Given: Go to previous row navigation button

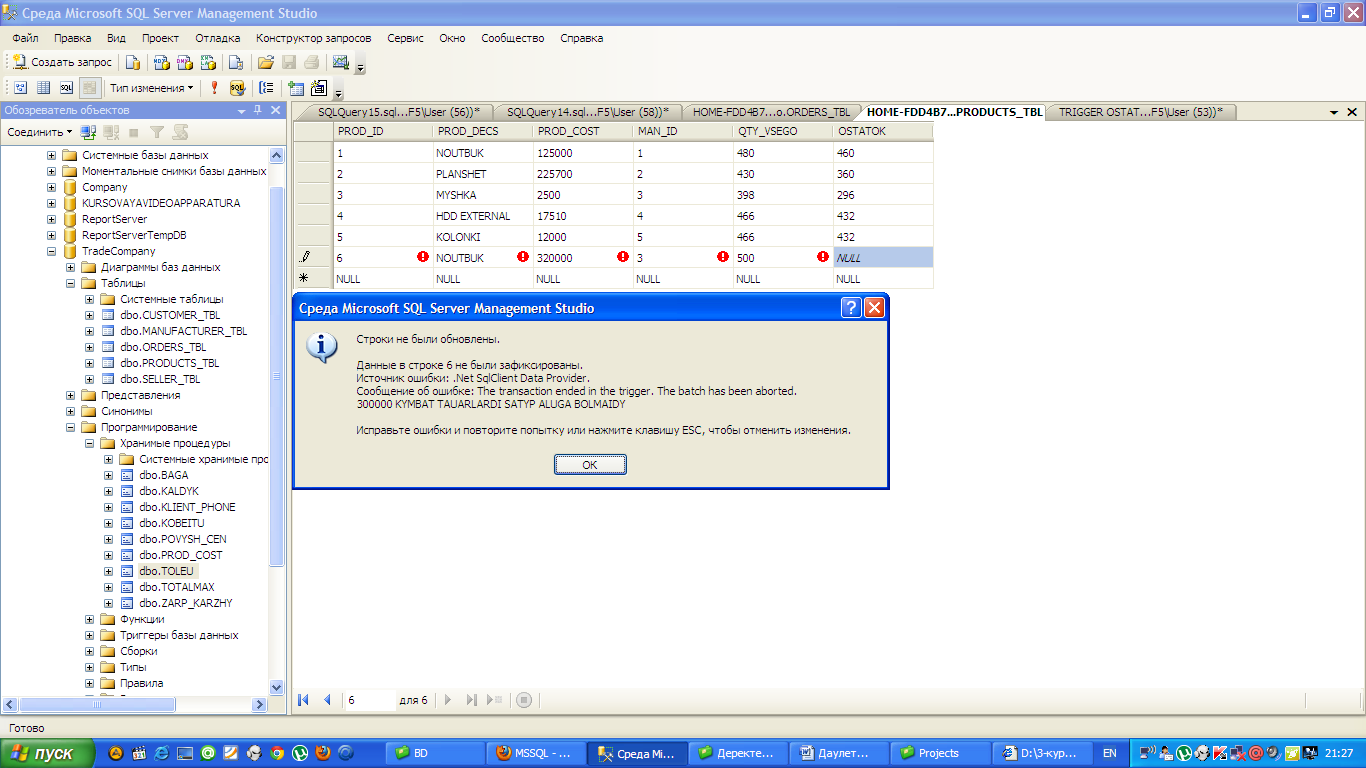Looking at the screenshot, I should (x=327, y=700).
